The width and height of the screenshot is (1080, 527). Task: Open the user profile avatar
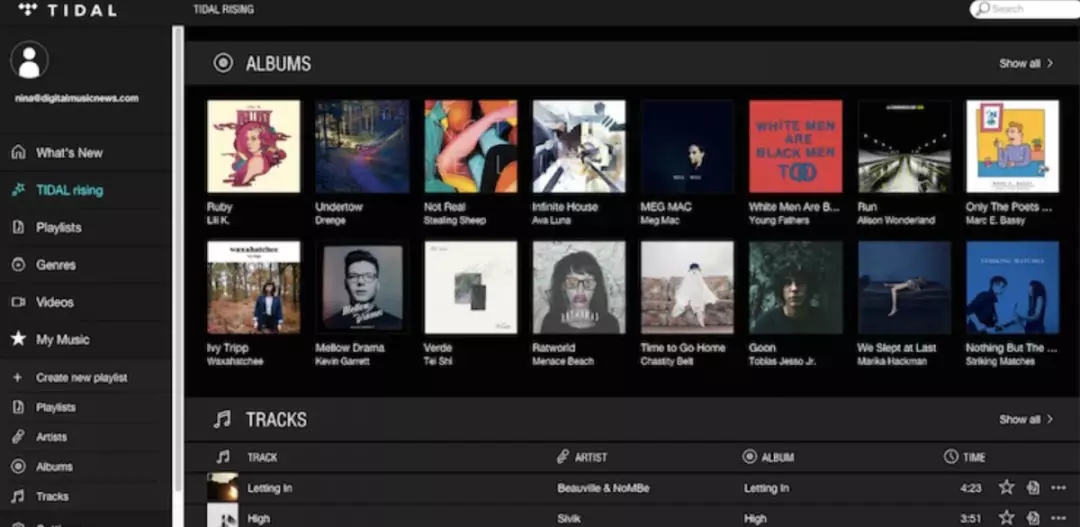tap(29, 60)
